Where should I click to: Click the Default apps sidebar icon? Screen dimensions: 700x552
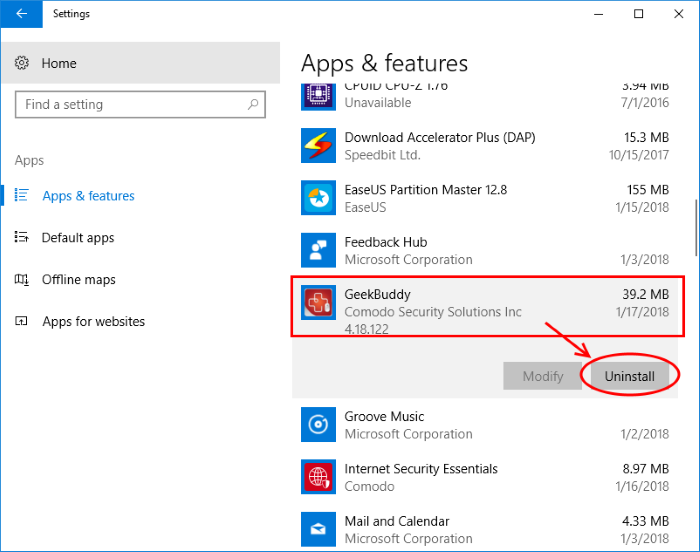[x=21, y=237]
